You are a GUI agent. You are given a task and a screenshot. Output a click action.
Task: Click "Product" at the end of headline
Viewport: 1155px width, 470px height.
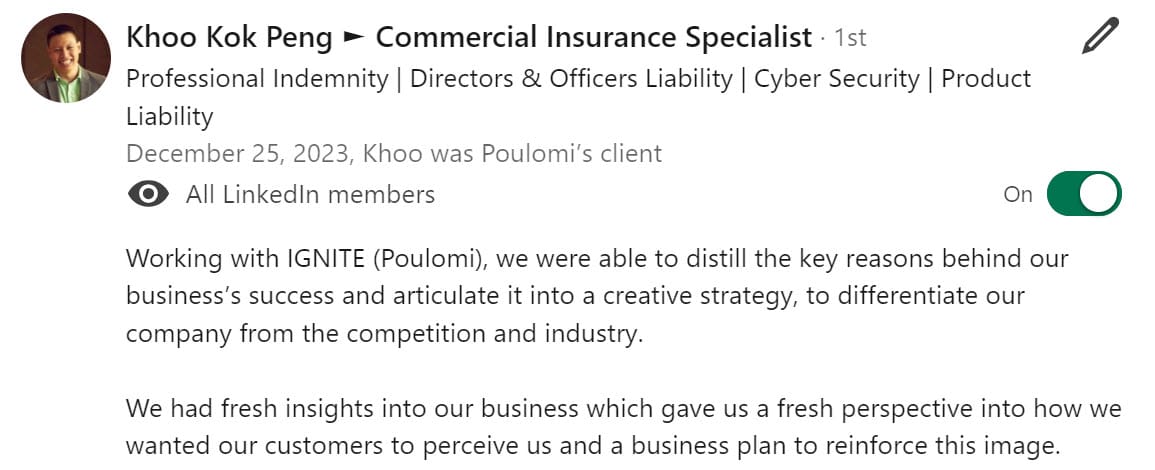pyautogui.click(x=986, y=79)
